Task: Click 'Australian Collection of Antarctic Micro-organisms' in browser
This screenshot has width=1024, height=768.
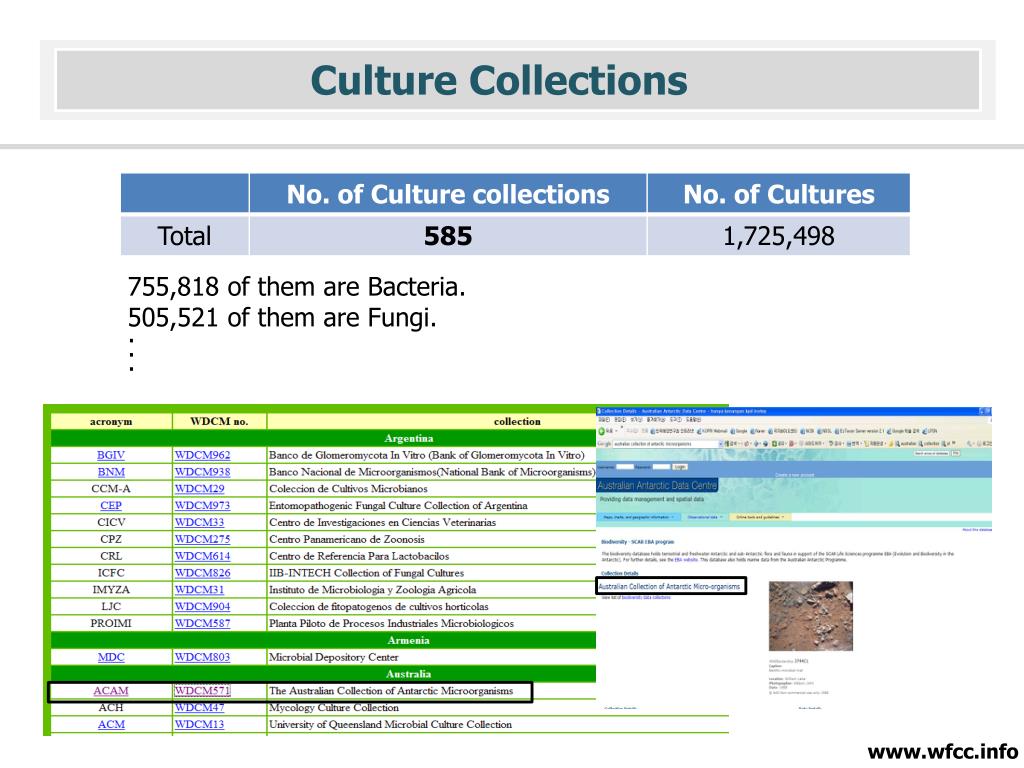Action: point(669,586)
